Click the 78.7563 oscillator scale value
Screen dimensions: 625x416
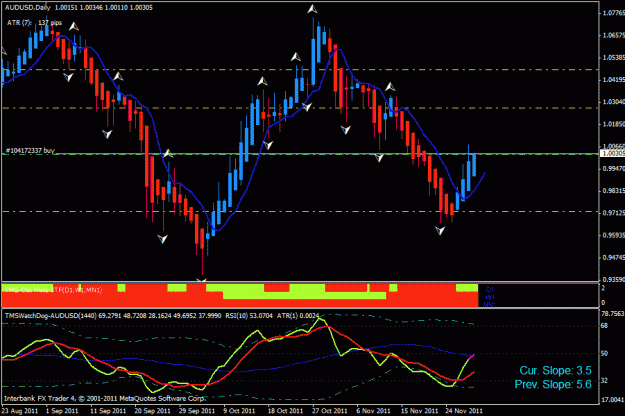coord(612,314)
